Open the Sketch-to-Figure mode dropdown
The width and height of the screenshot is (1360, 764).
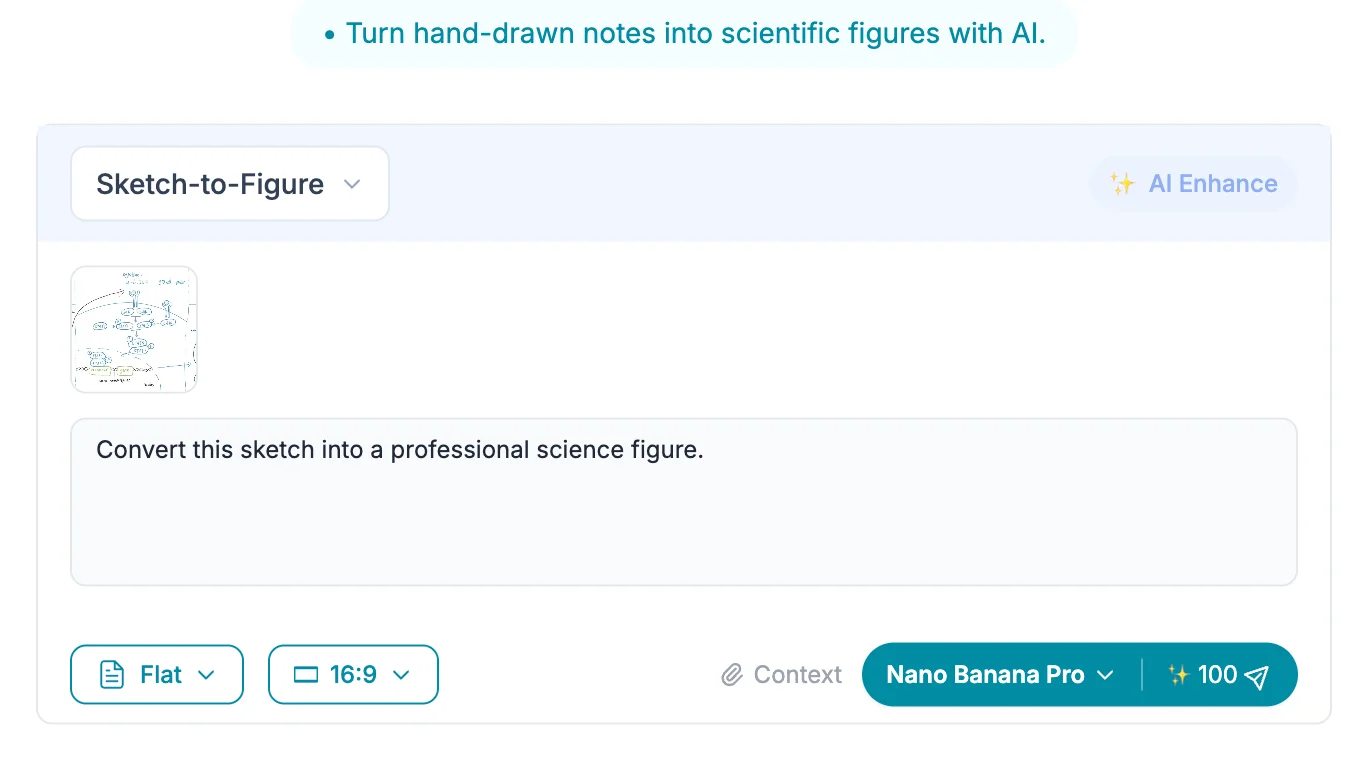(x=229, y=184)
